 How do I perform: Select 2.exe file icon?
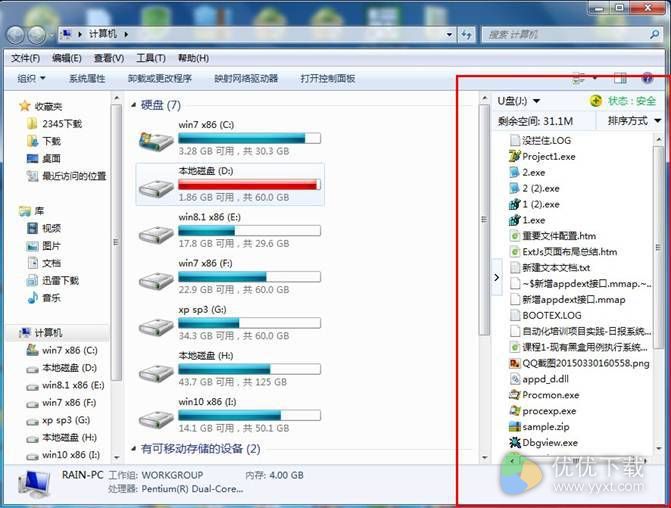514,172
